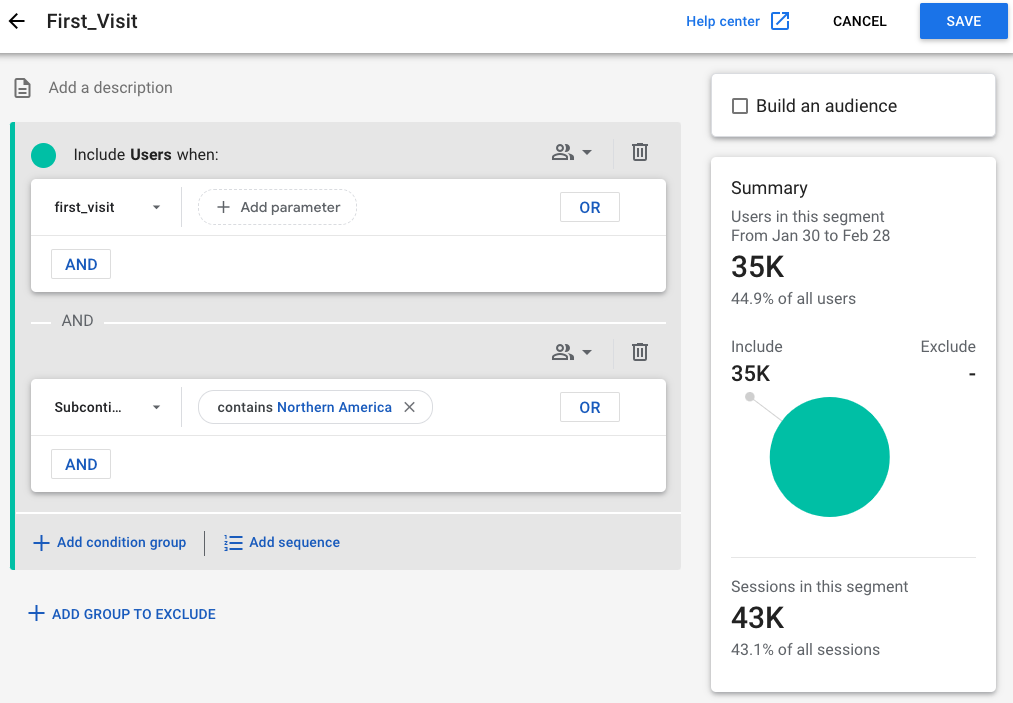
Task: Click OR in the Subcontinent condition
Action: pos(590,407)
